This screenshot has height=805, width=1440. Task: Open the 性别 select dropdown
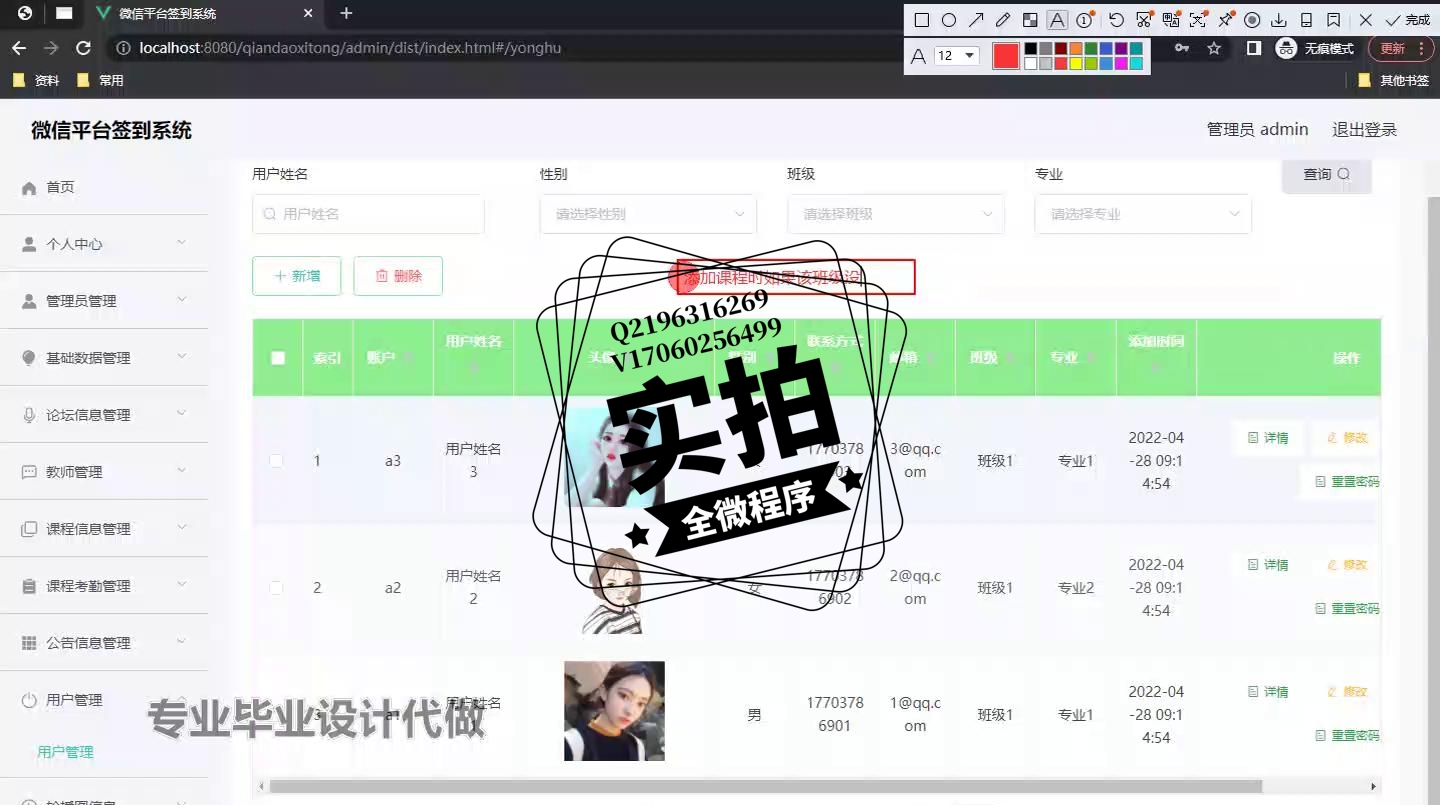coord(648,214)
